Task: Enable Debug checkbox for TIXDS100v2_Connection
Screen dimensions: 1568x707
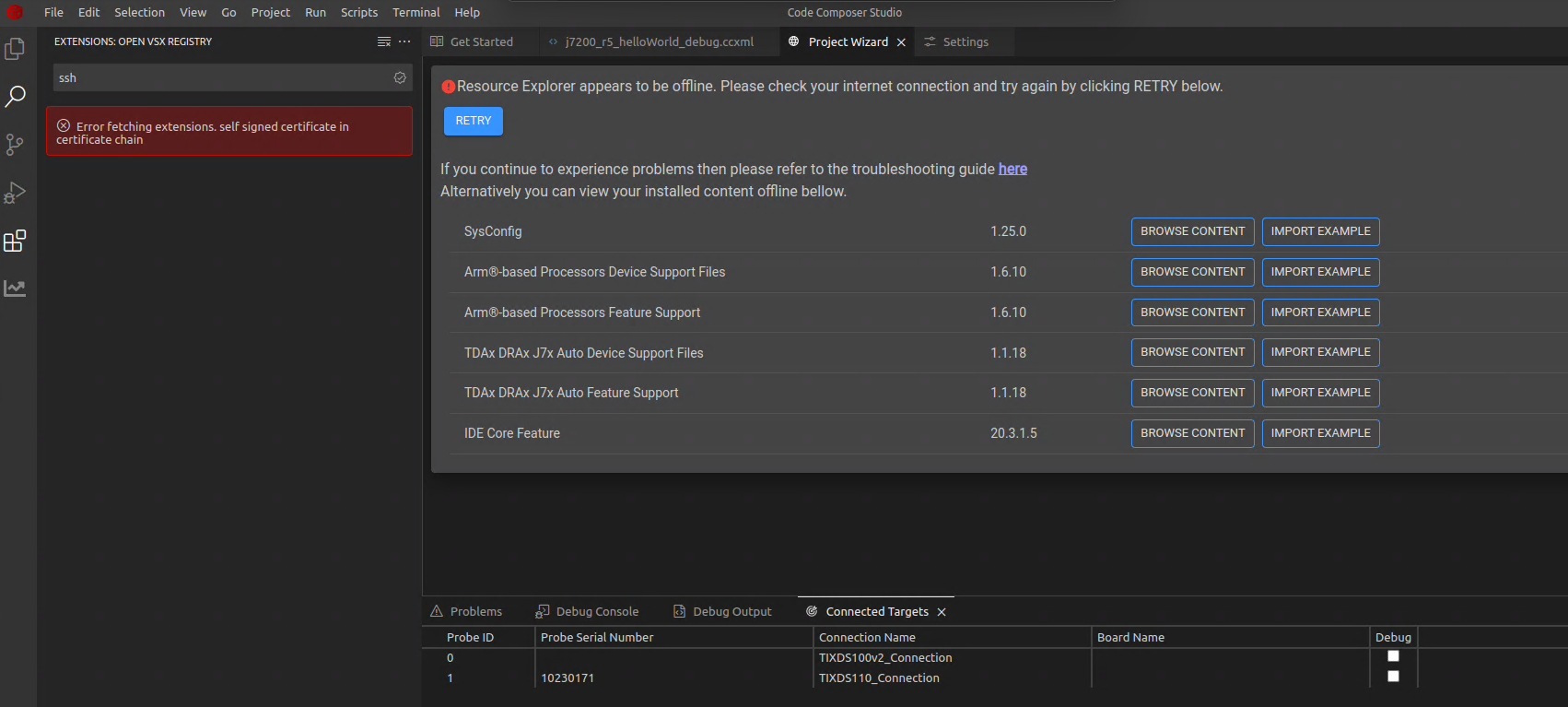Action: coord(1393,656)
